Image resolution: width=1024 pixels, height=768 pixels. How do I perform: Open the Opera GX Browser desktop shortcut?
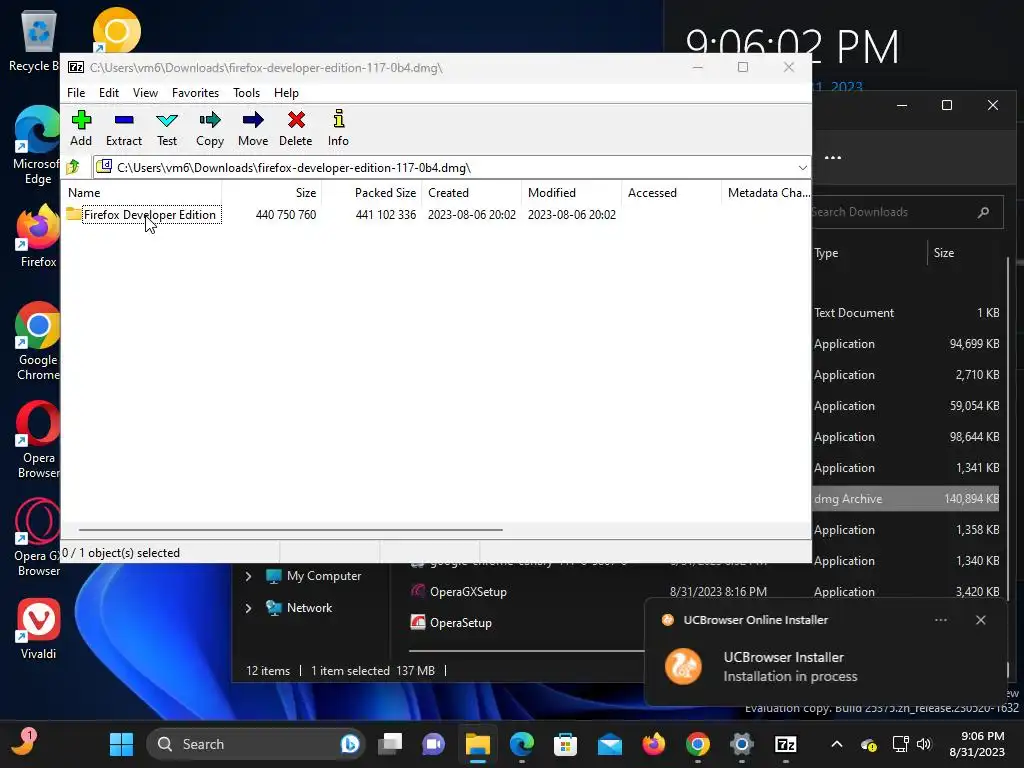point(38,538)
